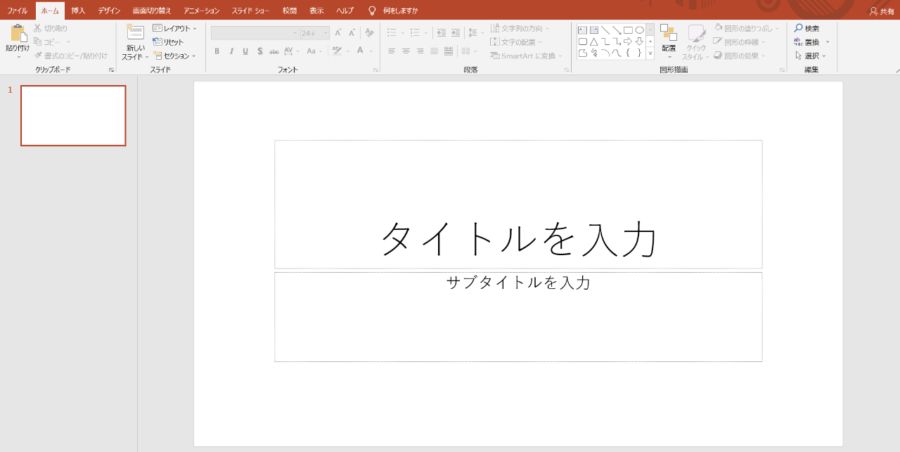Select slide 1 thumbnail in the panel
The width and height of the screenshot is (900, 452).
(73, 115)
